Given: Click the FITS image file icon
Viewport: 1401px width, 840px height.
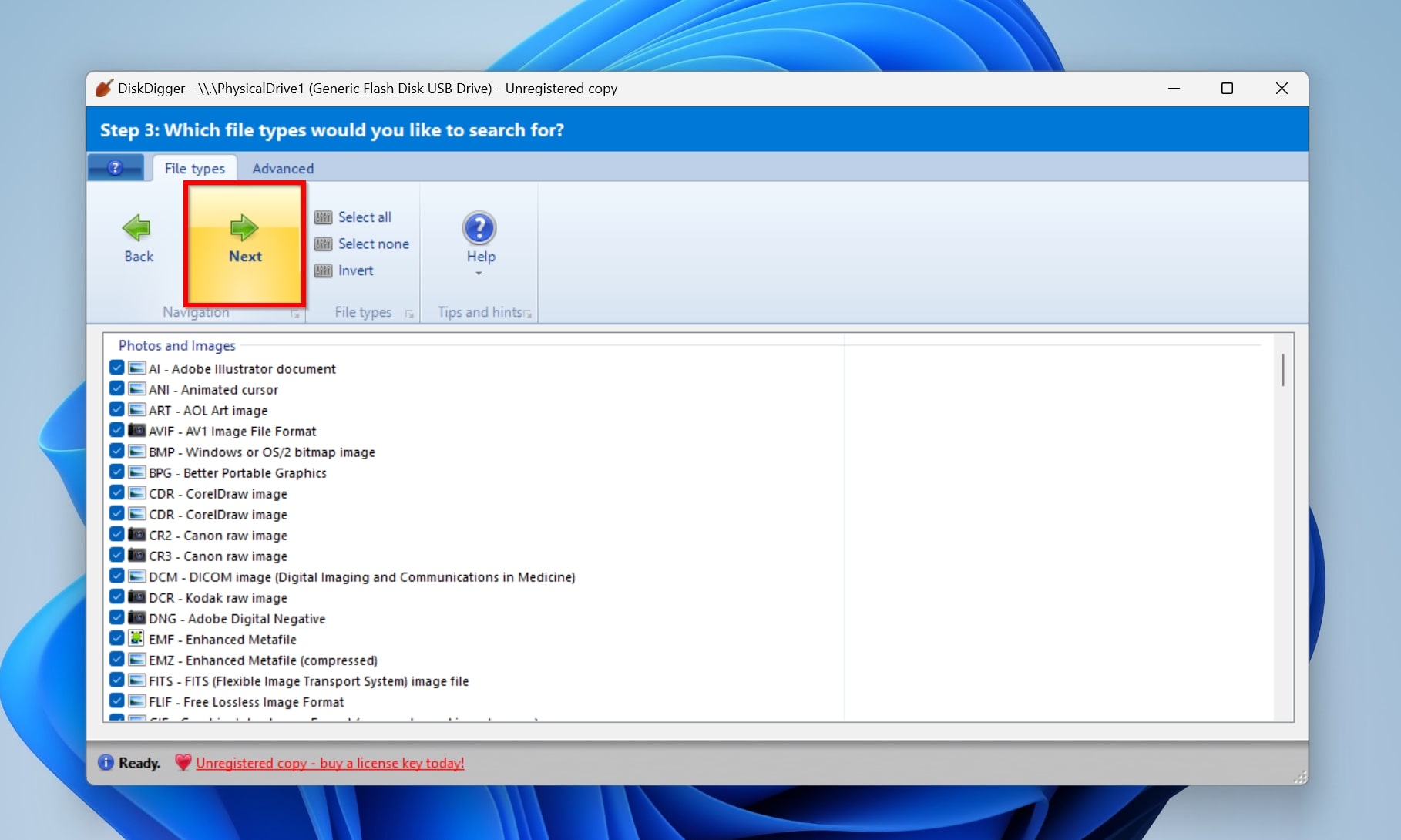Looking at the screenshot, I should coord(137,680).
